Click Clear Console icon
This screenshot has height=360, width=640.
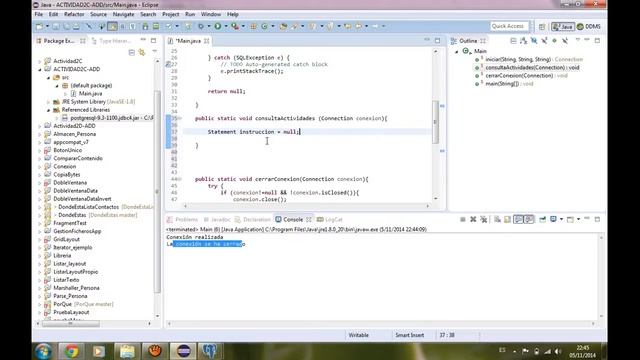pos(497,219)
